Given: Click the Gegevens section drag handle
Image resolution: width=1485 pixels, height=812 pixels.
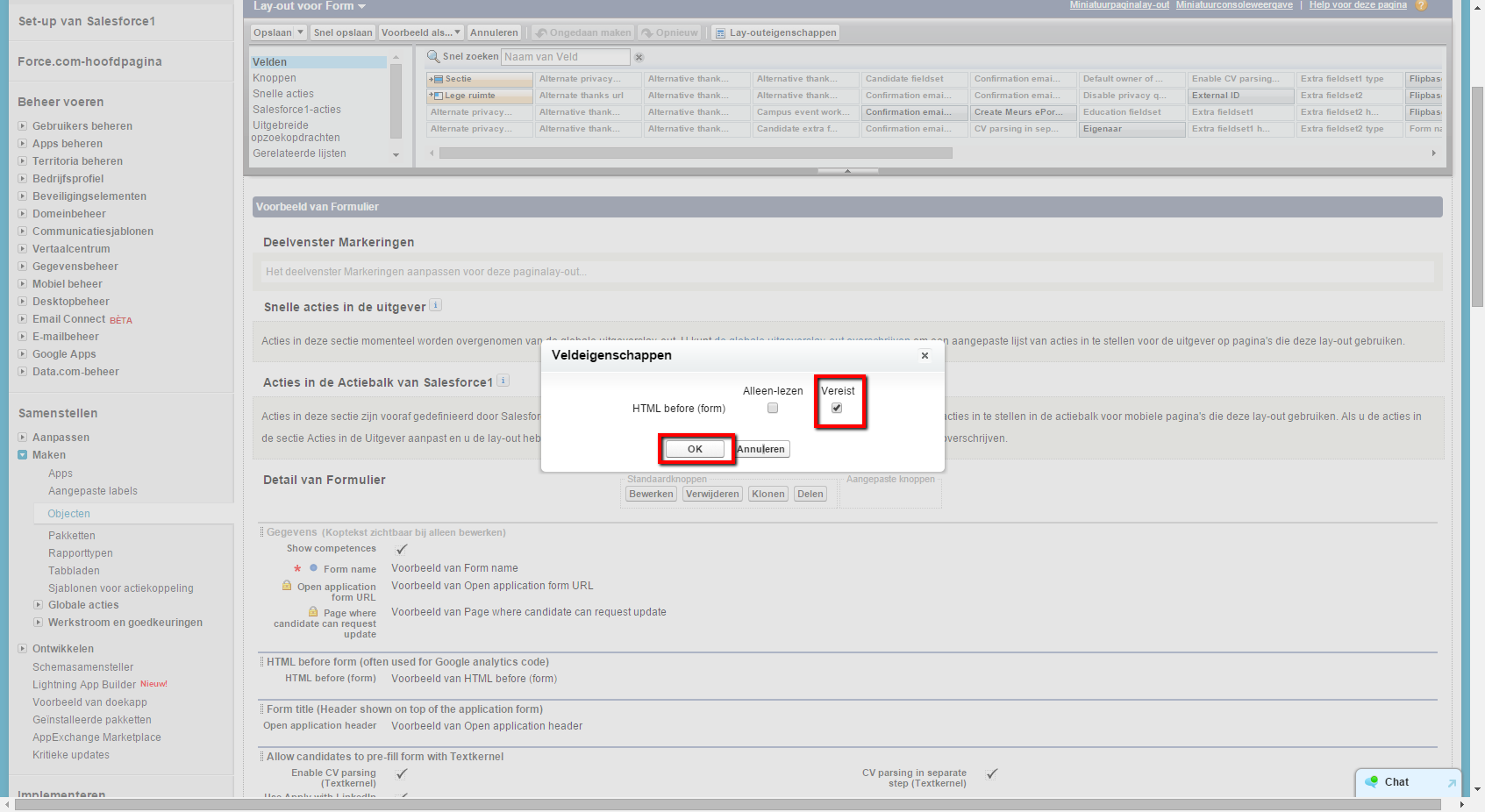Looking at the screenshot, I should tap(261, 532).
